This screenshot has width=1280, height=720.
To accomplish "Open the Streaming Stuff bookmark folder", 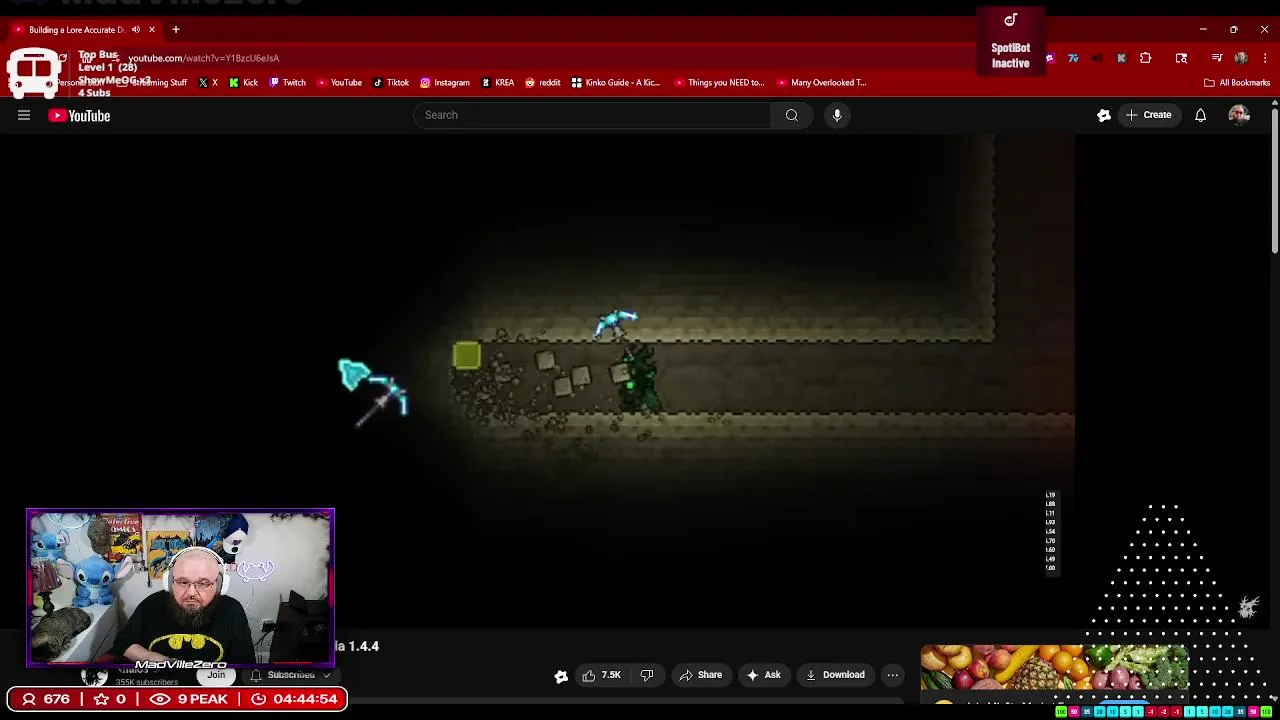I will pyautogui.click(x=152, y=83).
